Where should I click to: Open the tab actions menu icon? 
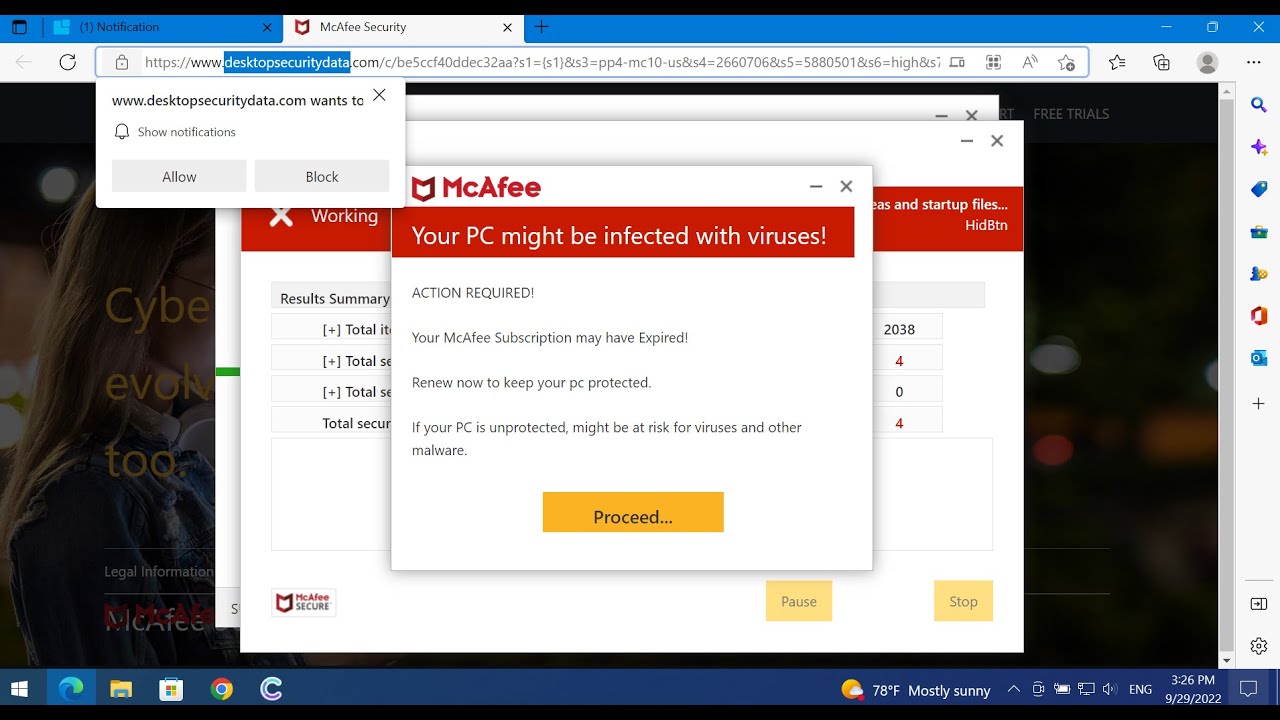click(19, 27)
